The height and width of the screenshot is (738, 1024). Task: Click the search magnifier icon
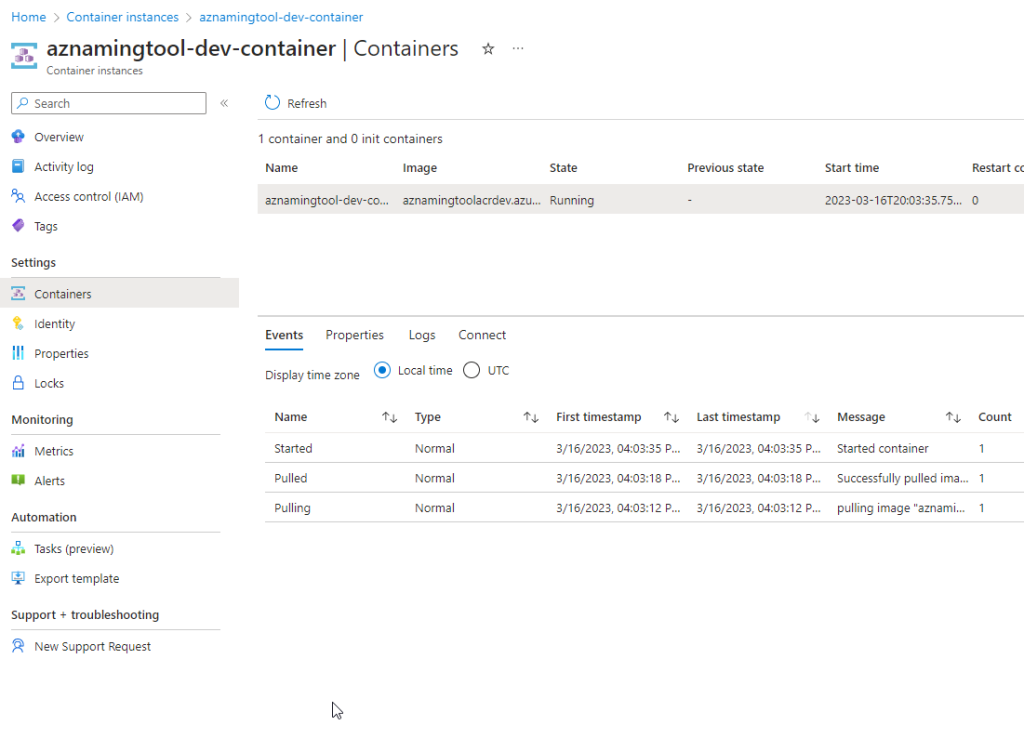coord(23,103)
